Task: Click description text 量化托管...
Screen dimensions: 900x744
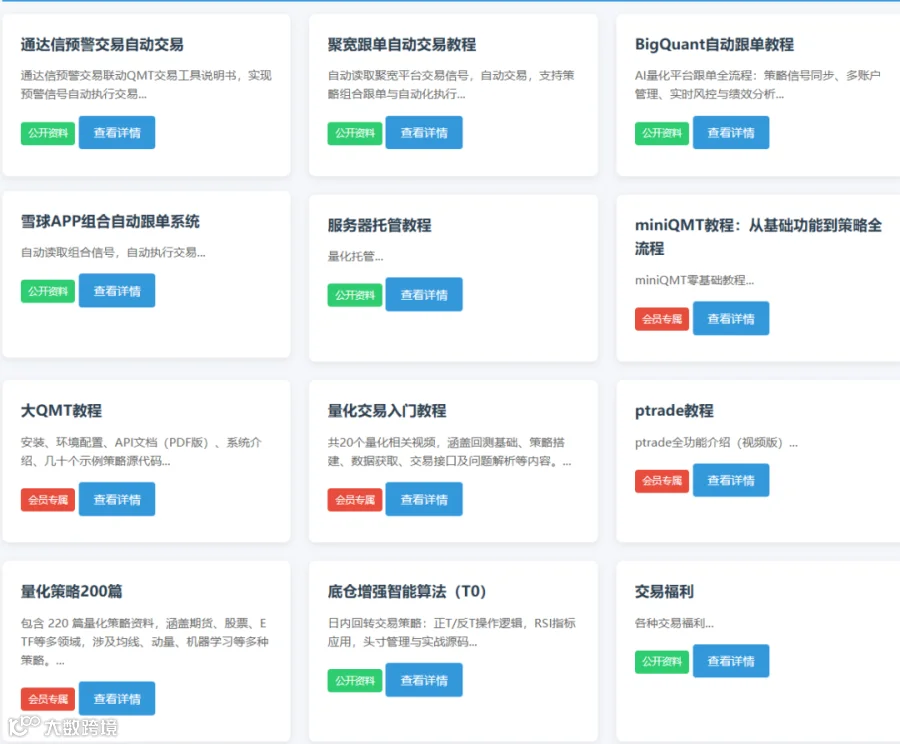Action: [355, 257]
